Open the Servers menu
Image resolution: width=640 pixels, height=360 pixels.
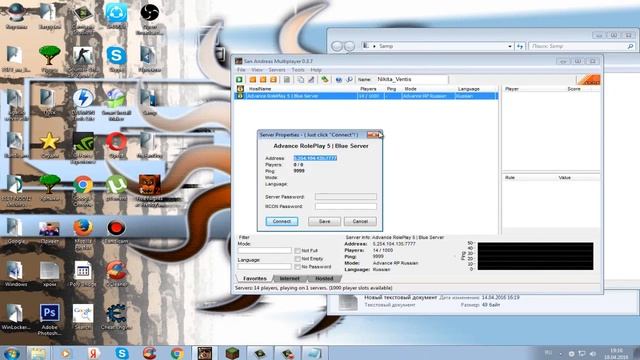(277, 70)
